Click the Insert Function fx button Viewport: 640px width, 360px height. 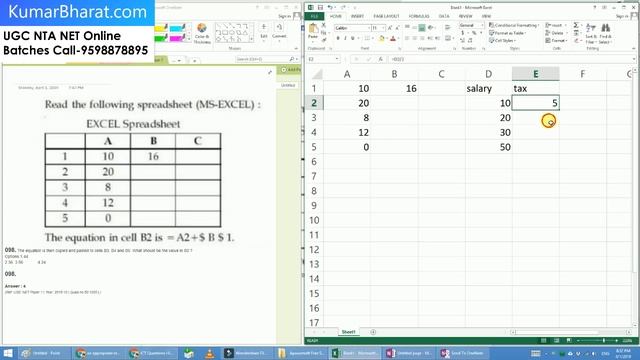tap(380, 59)
